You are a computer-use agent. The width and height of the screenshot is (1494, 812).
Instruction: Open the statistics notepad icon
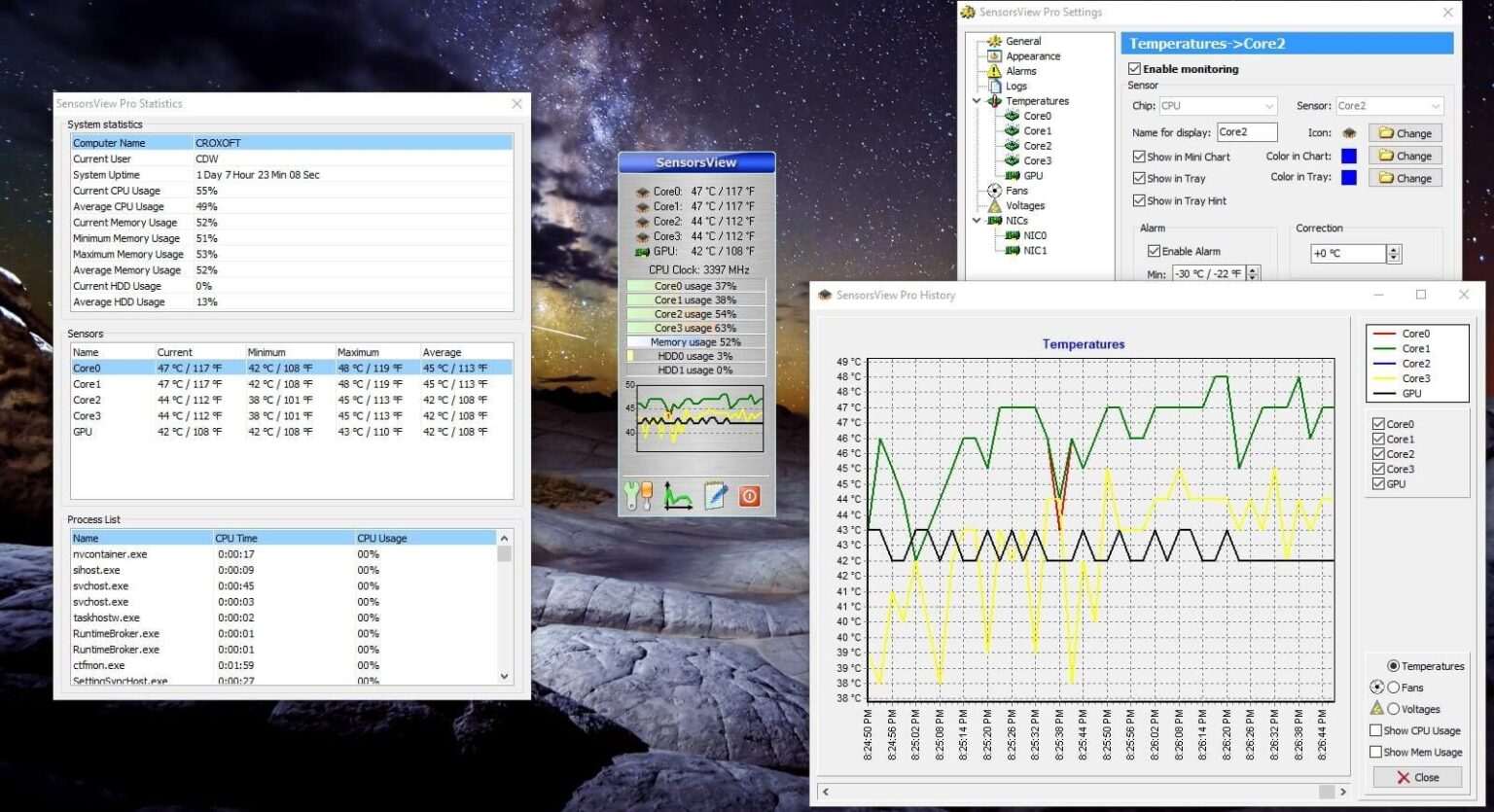715,496
